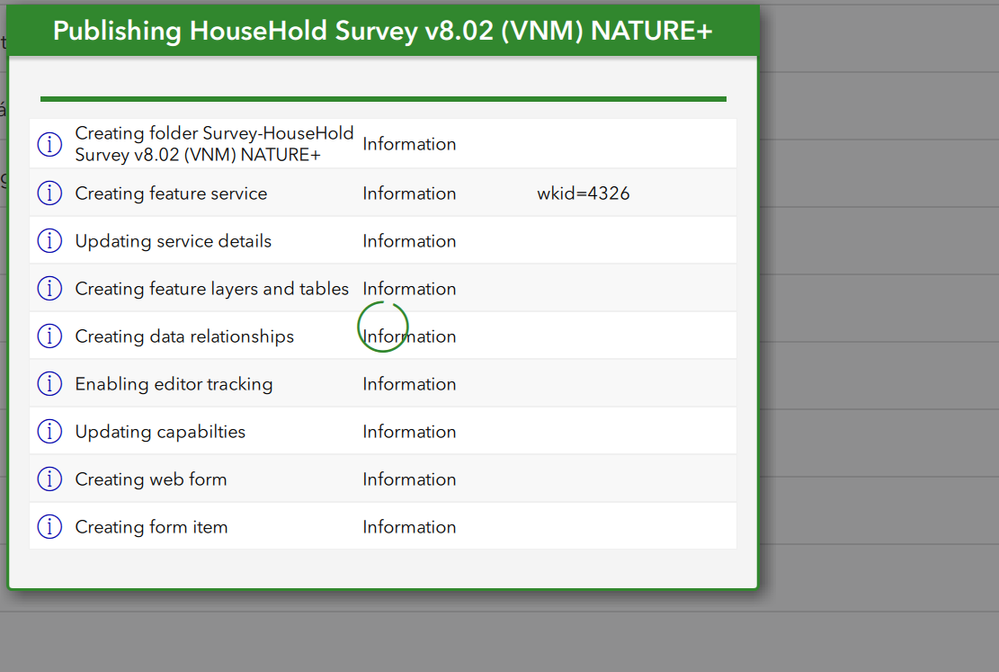Click info icon beside Creating form item
Screen dimensions: 999x672
tap(50, 527)
